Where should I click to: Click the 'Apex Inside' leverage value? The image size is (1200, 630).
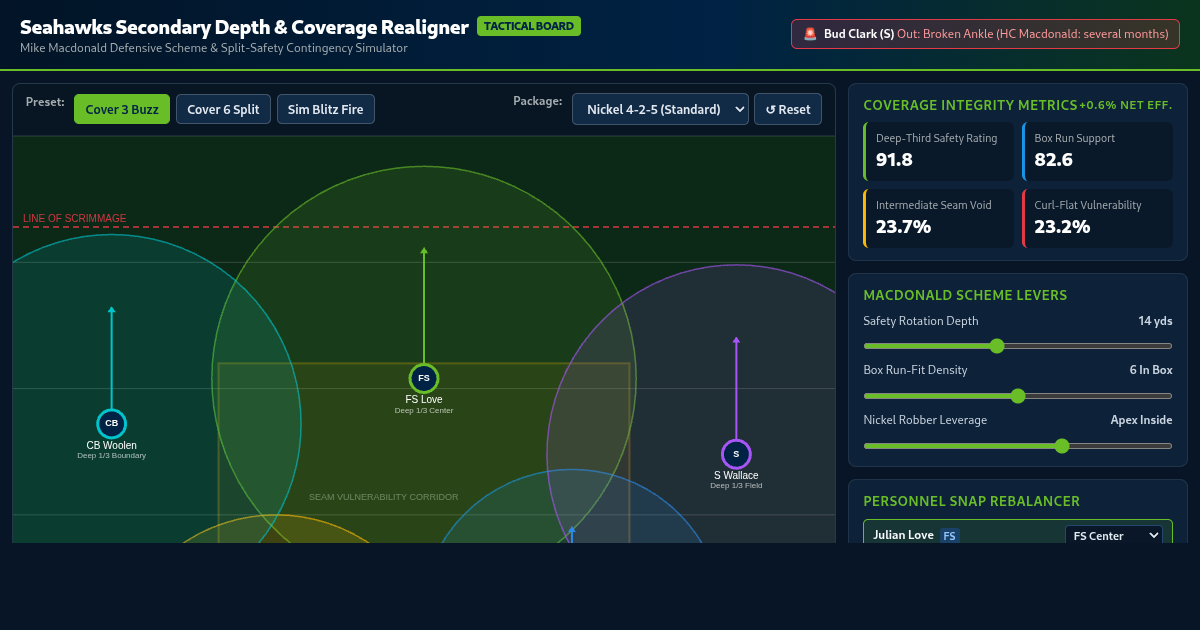point(1141,420)
